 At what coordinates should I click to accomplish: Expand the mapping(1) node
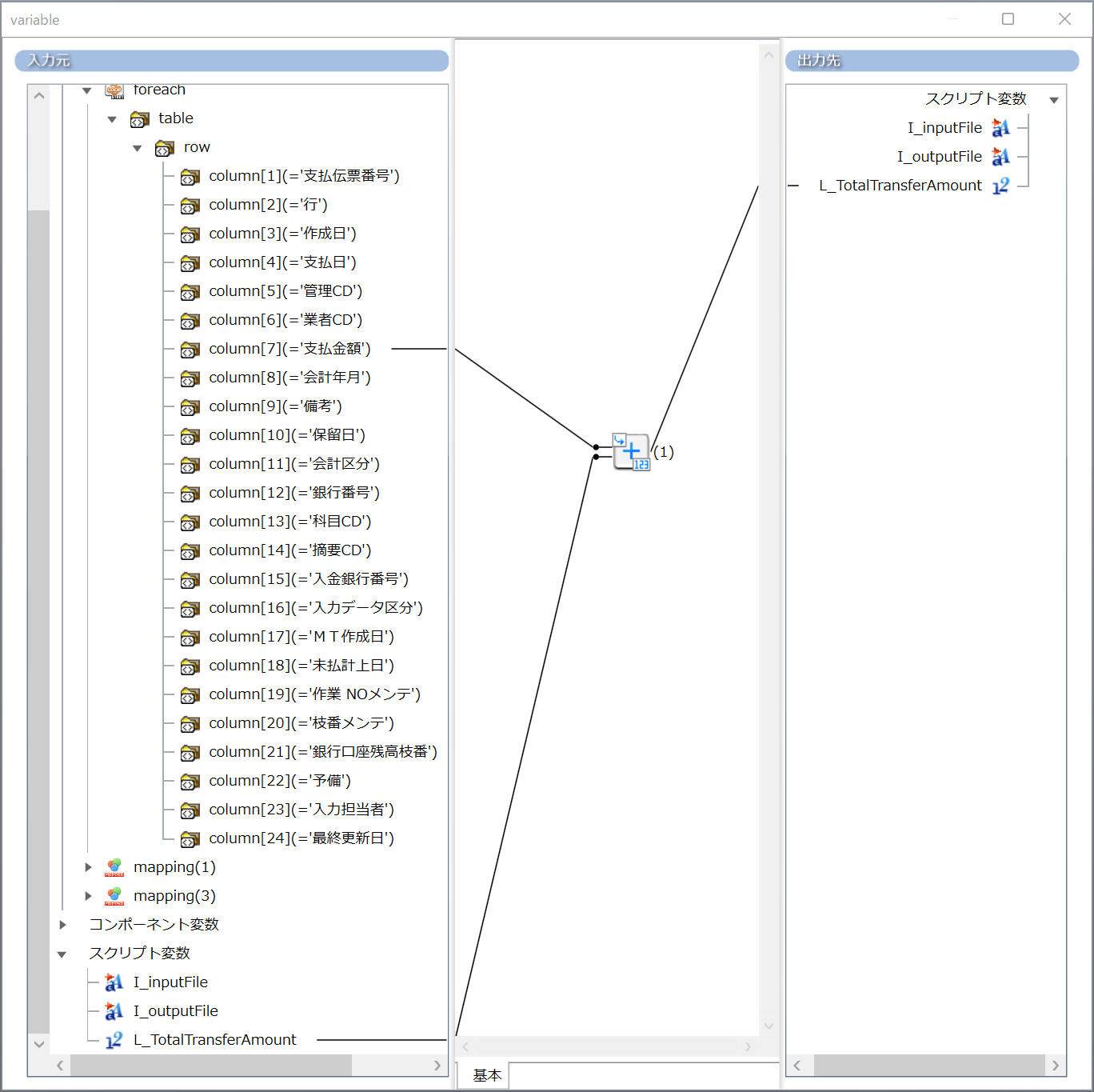point(88,867)
